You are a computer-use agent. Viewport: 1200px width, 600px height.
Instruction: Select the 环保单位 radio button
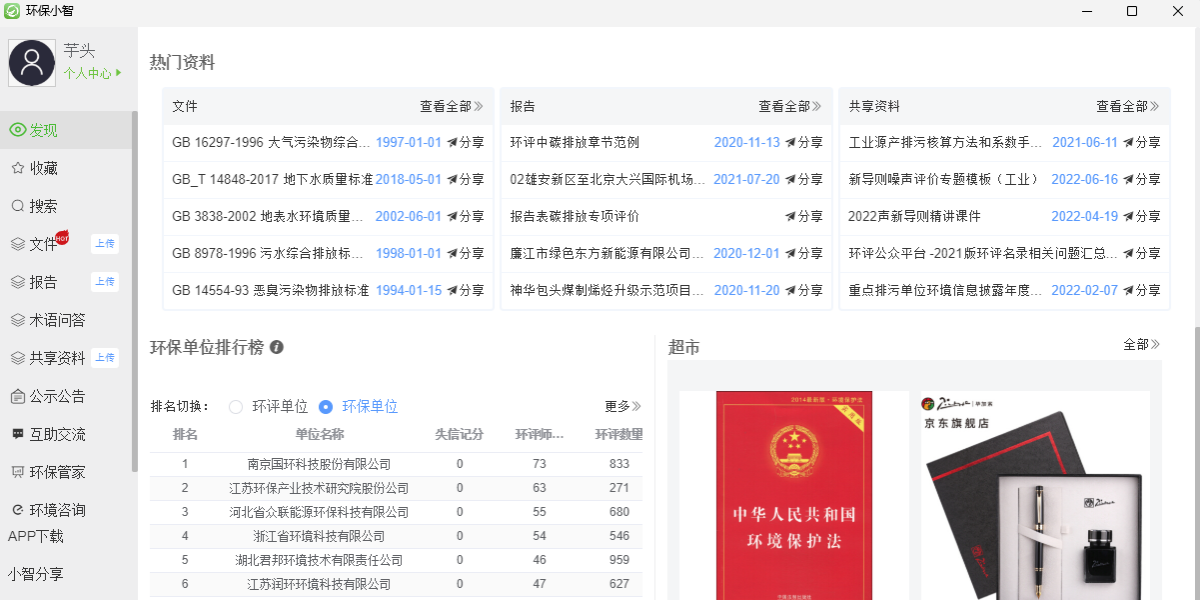pyautogui.click(x=325, y=407)
